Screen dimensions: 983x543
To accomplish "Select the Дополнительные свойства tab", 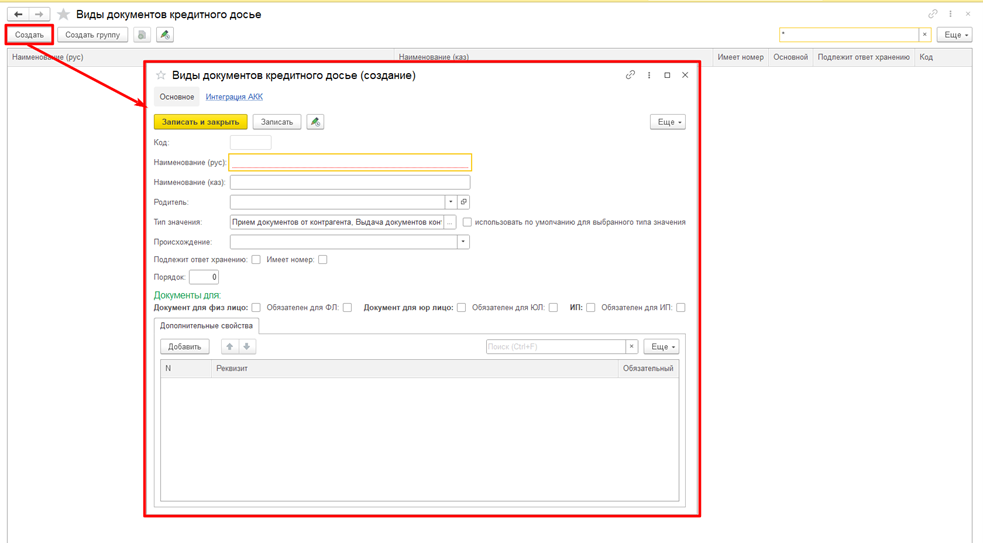I will tap(206, 326).
